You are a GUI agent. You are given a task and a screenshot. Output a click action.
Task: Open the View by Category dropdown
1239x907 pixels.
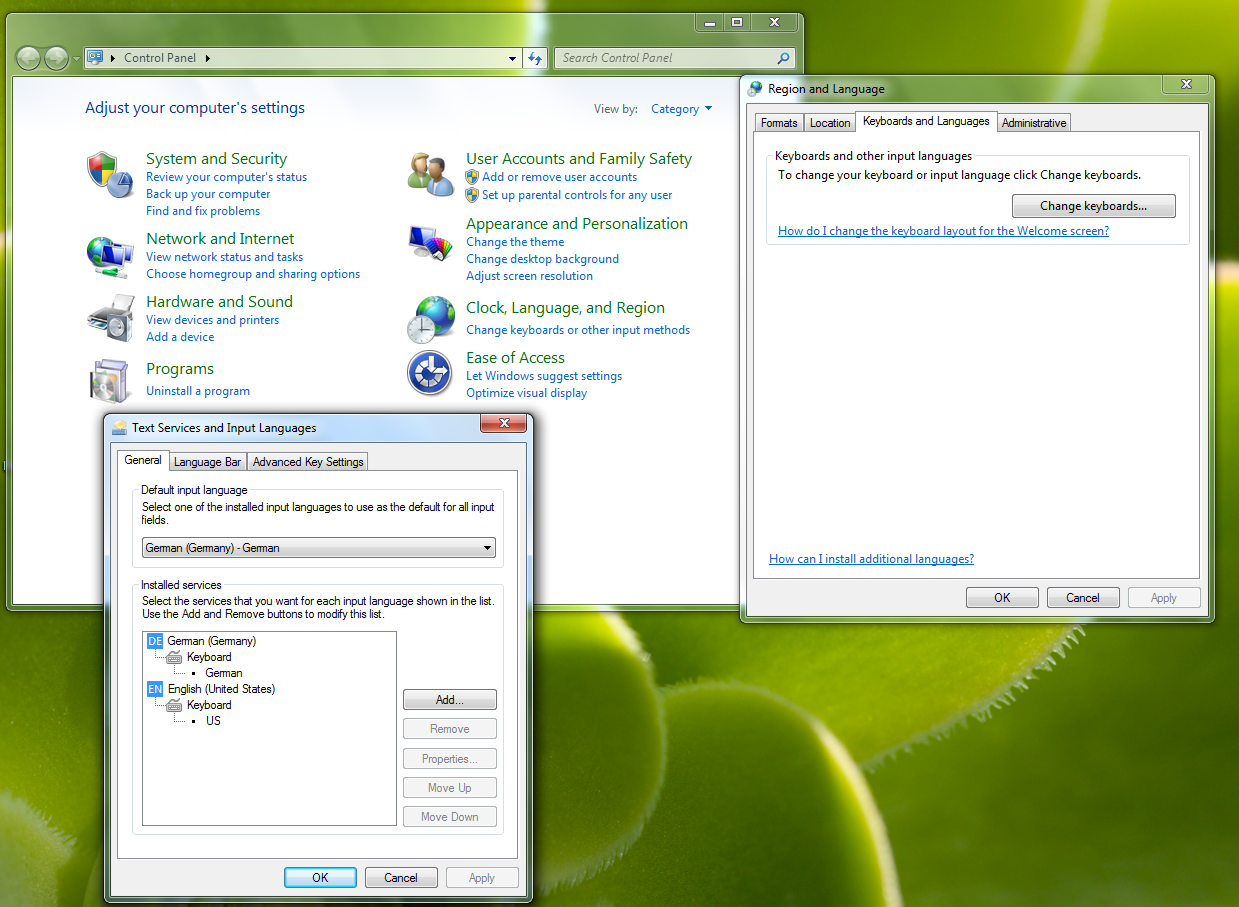681,109
